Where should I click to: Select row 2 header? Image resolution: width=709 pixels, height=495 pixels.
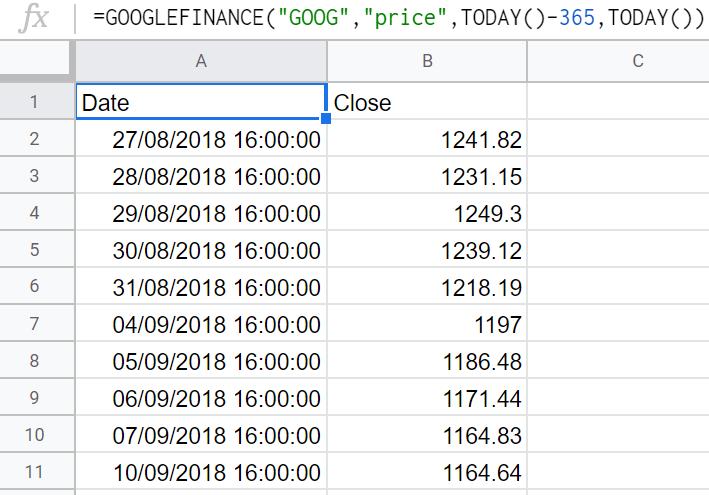tap(35, 138)
